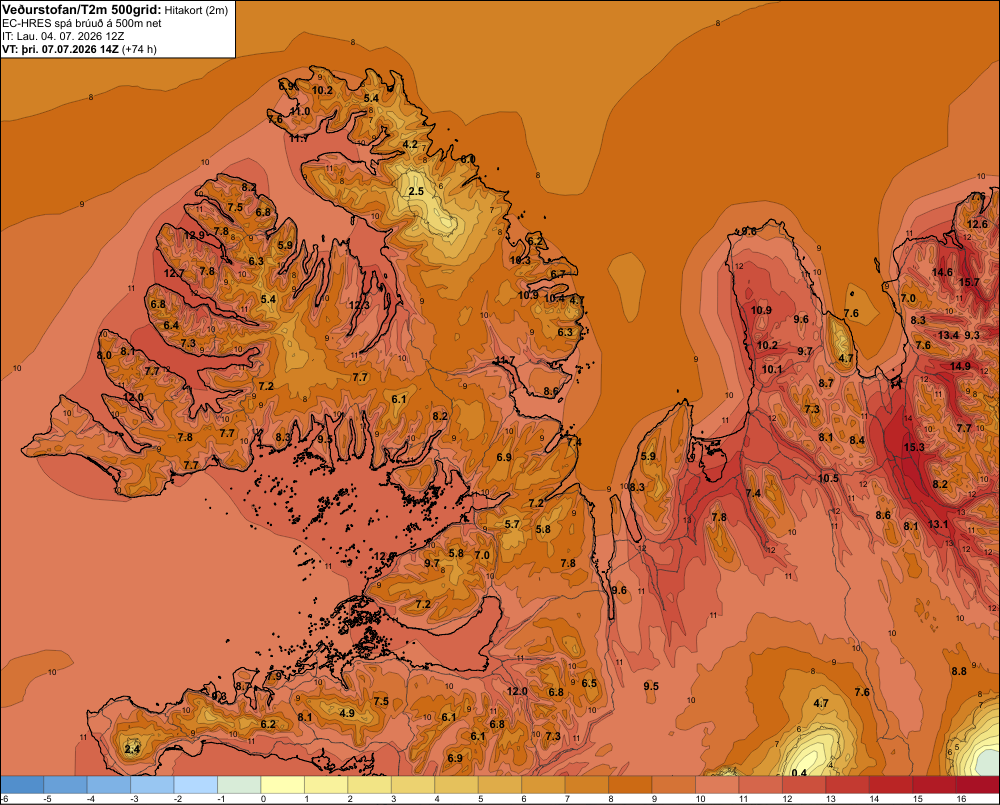The image size is (1000, 805).
Task: Click the title text 'Veðurstofan/T2m 500grid:'
Action: (x=81, y=10)
